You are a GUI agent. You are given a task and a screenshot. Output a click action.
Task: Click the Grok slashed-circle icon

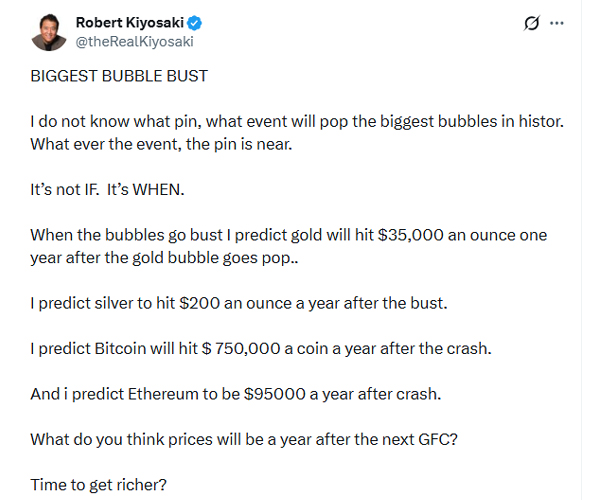532,23
